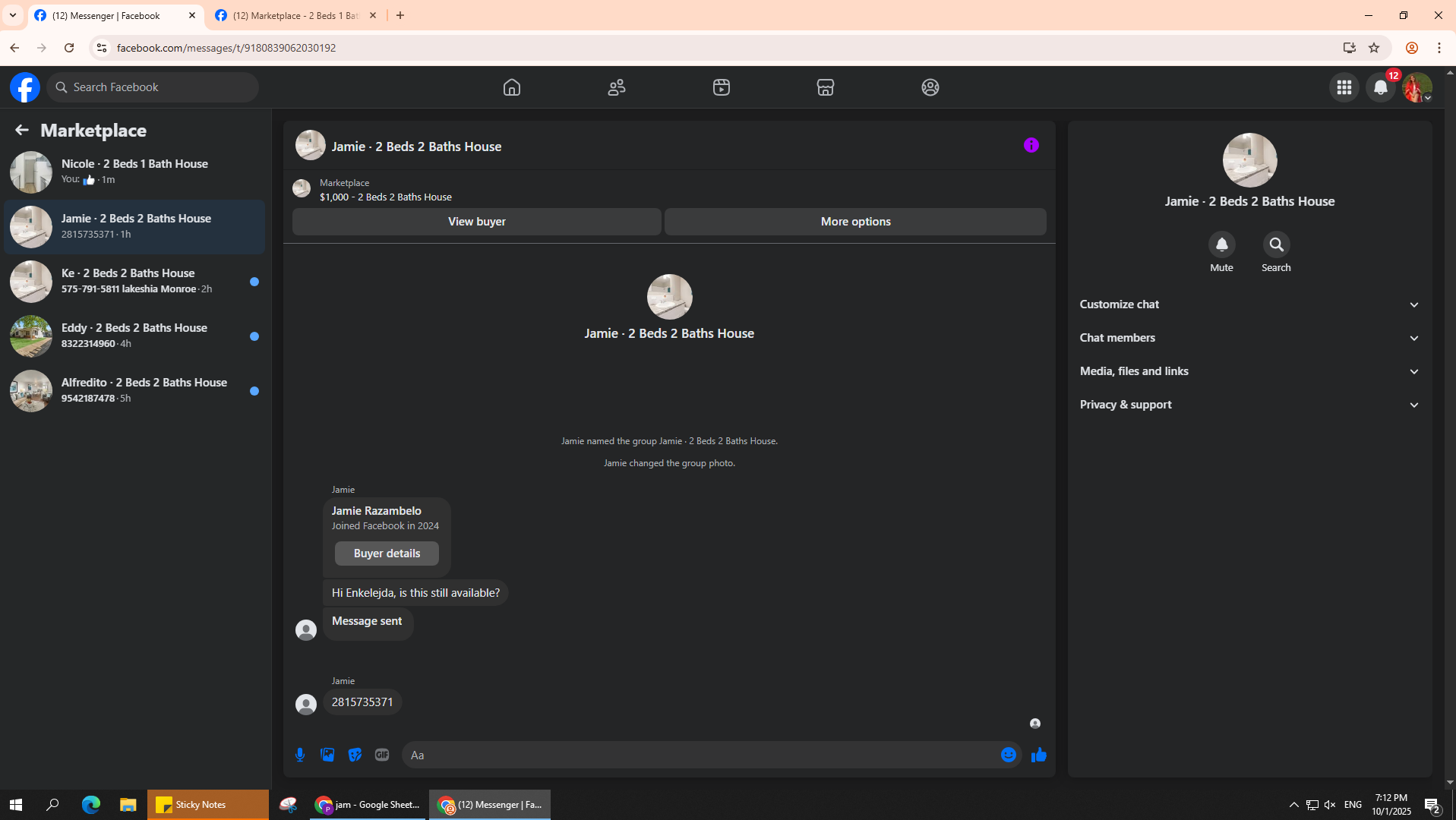This screenshot has width=1456, height=820.
Task: Click More options button
Action: (855, 222)
